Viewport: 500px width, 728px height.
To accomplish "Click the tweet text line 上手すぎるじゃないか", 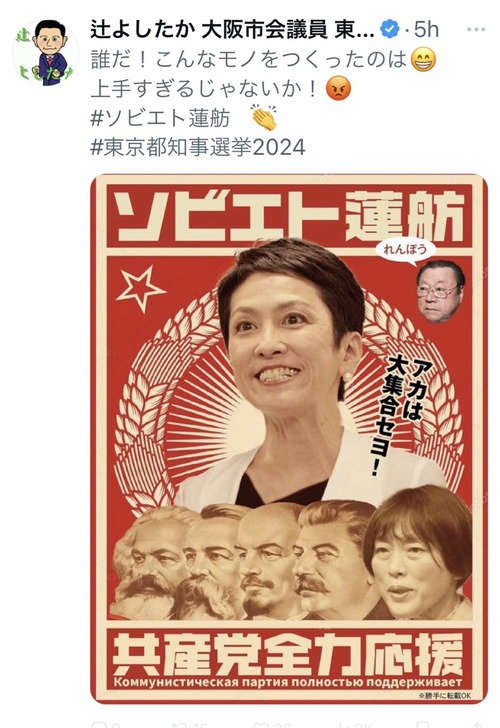I will coord(204,89).
